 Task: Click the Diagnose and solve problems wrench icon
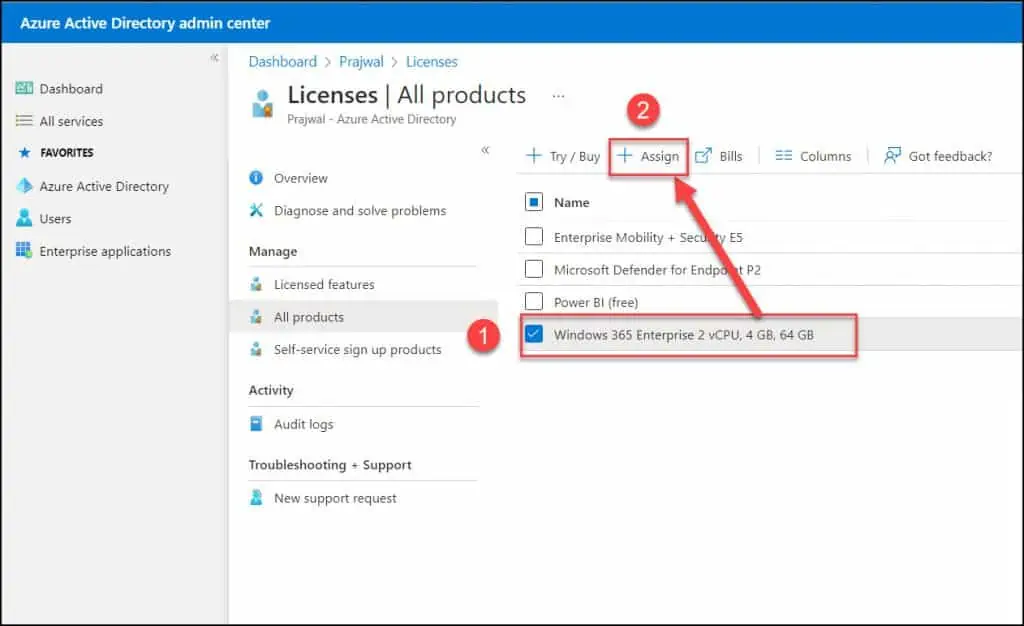point(256,210)
